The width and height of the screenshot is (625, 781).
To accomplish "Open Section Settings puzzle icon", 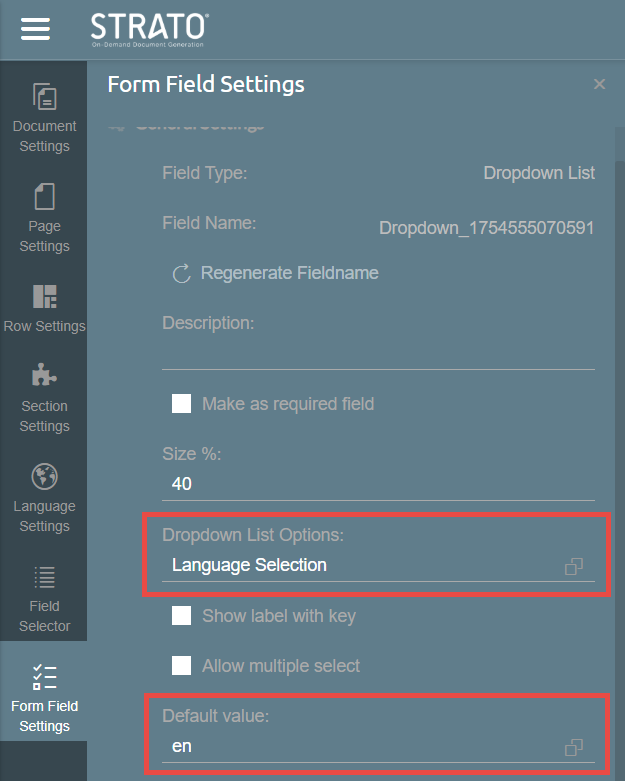I will (44, 375).
